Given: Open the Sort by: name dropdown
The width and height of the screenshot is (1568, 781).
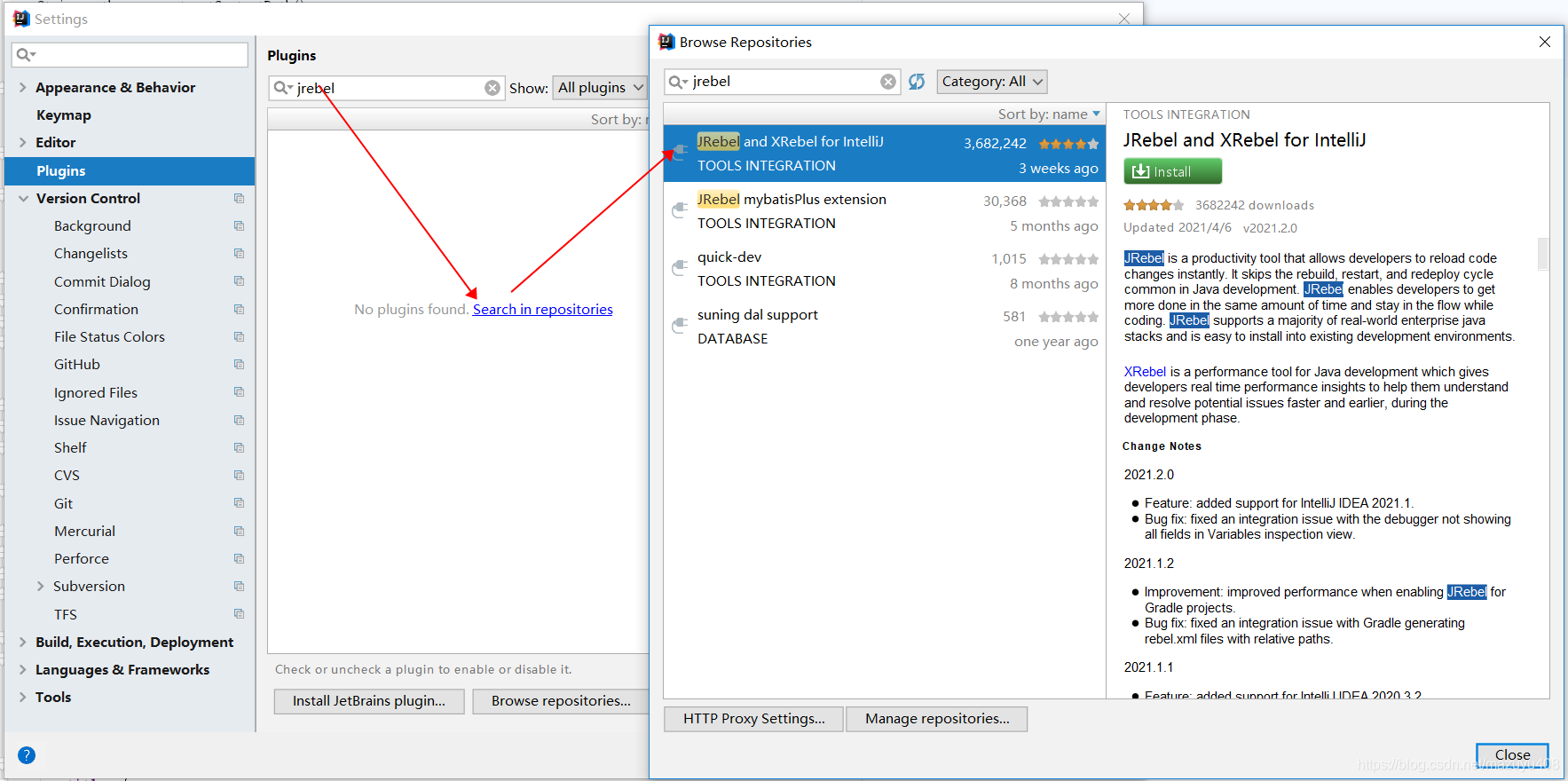Looking at the screenshot, I should pyautogui.click(x=1049, y=114).
